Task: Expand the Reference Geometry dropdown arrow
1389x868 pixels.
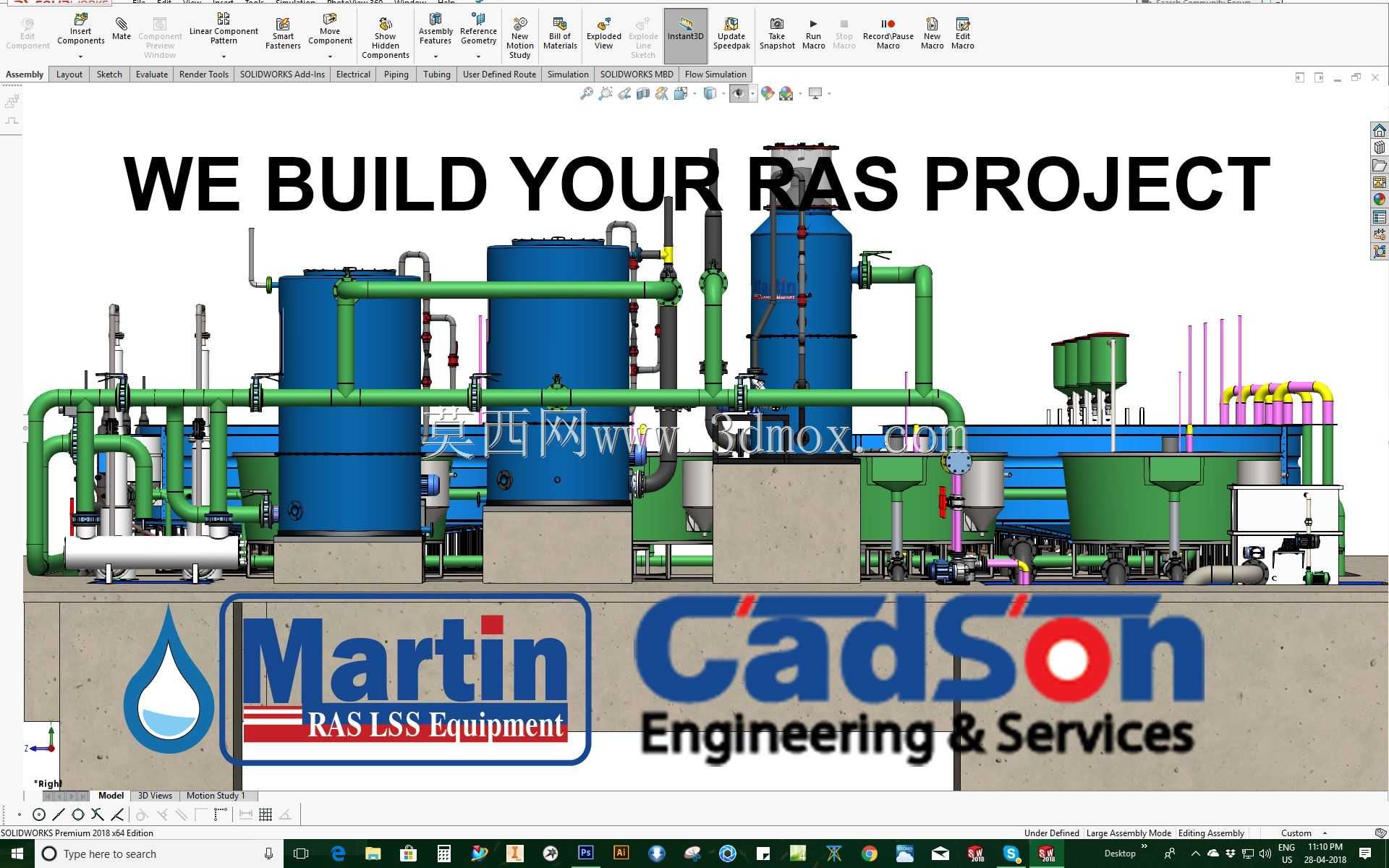Action: 478,56
